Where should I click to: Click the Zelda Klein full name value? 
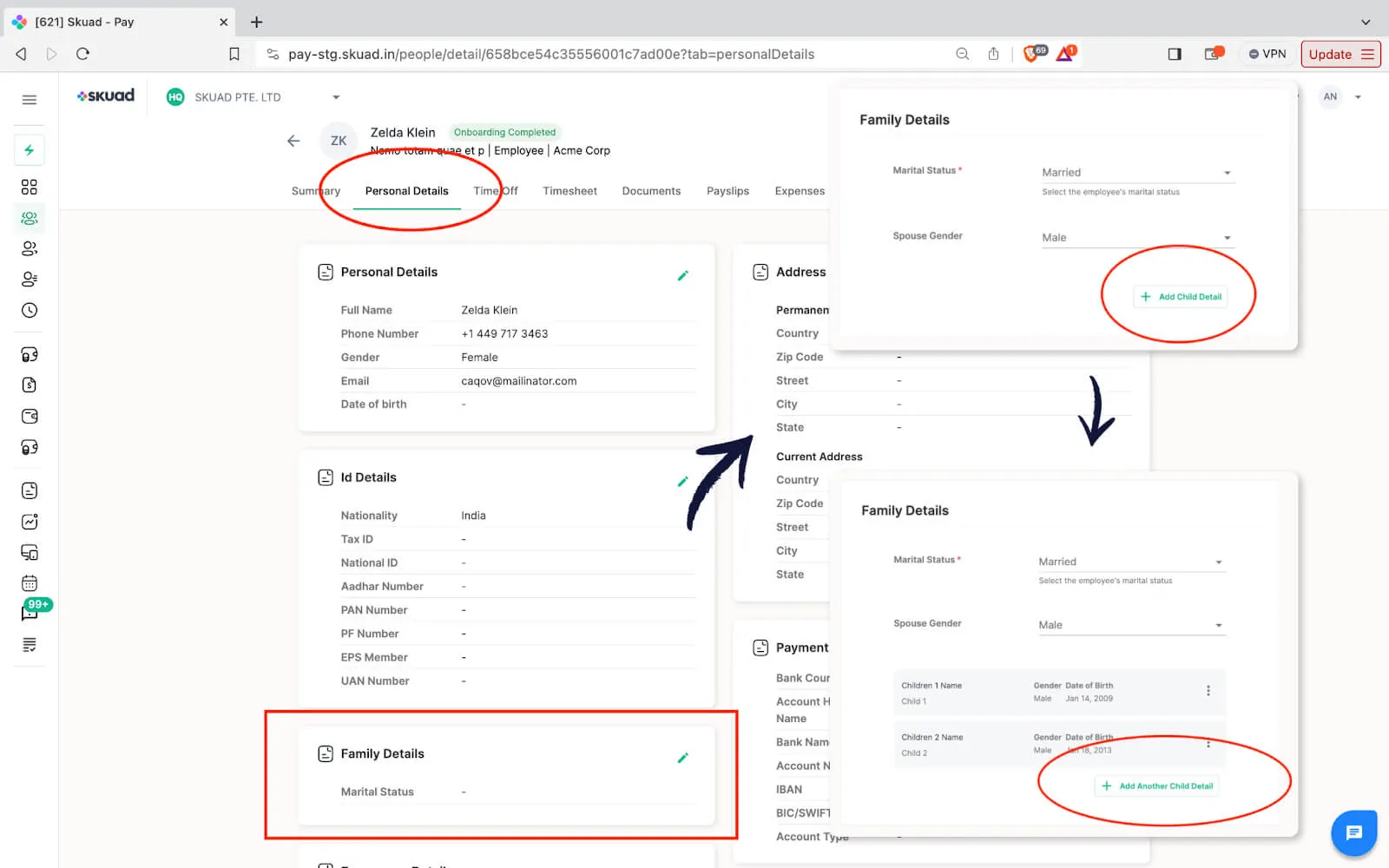point(490,310)
